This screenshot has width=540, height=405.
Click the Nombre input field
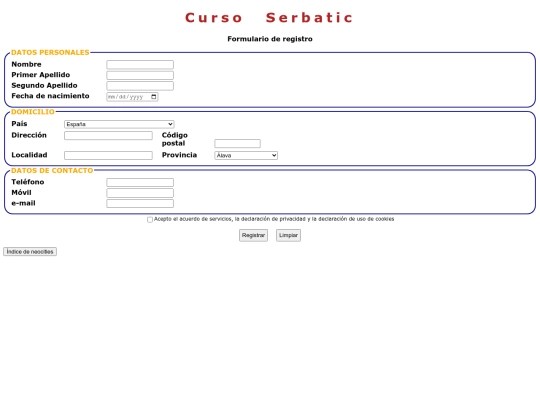coord(140,64)
